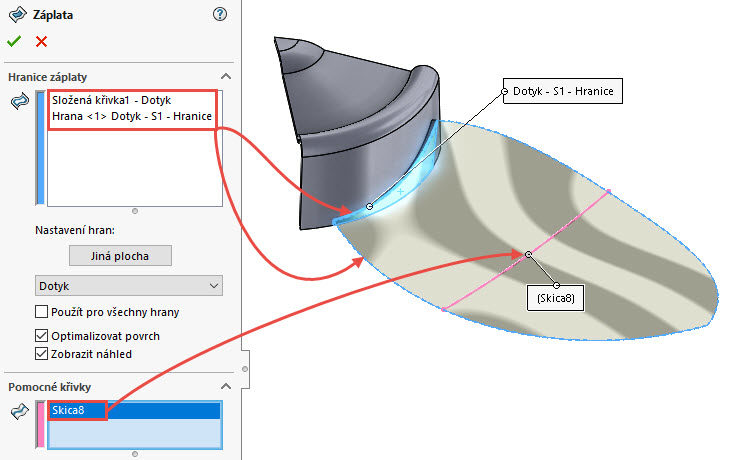Cancel the Záplata feature with red X
750x460 pixels.
(42, 42)
